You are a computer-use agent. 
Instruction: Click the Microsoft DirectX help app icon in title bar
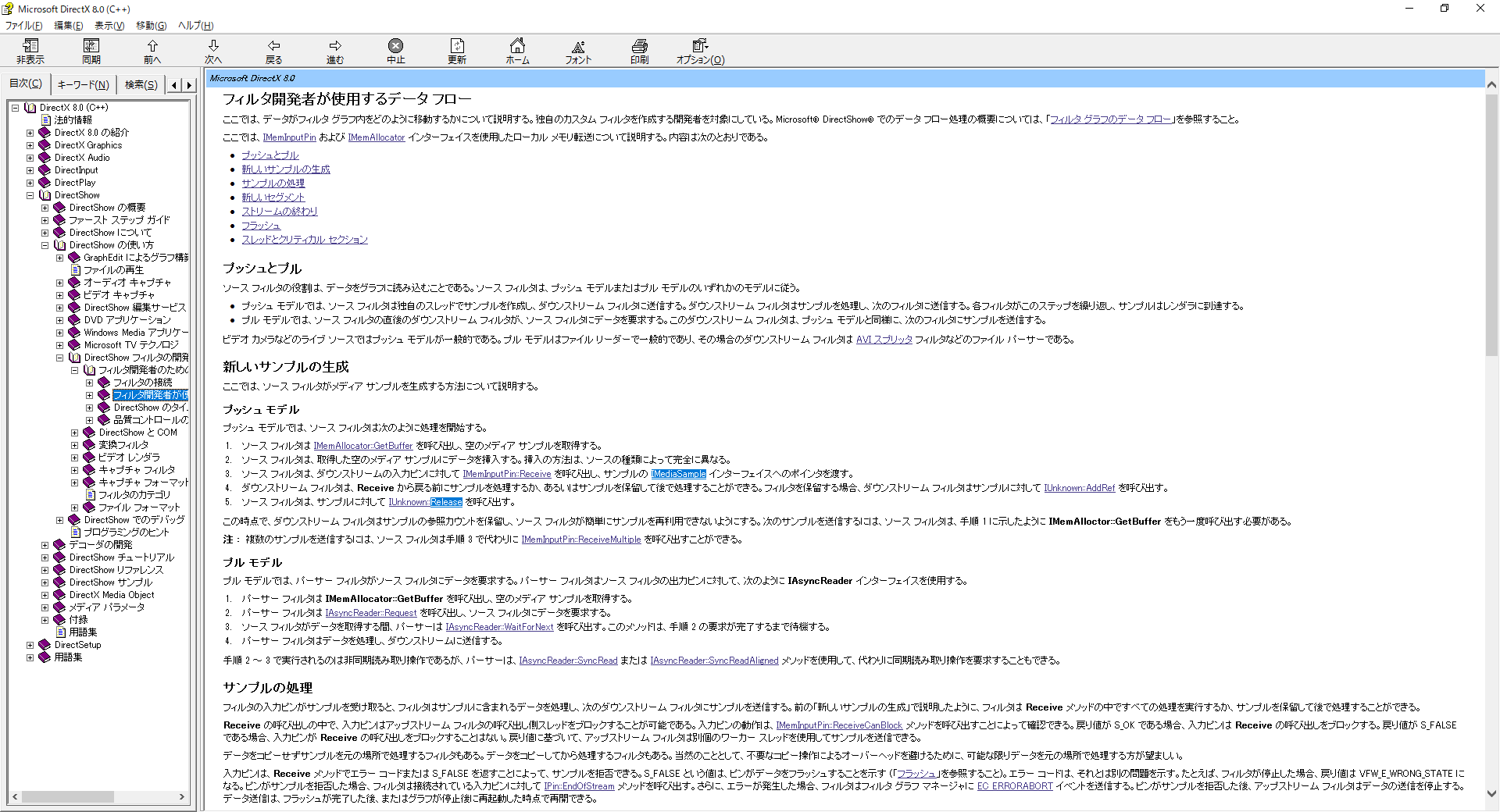[x=8, y=9]
